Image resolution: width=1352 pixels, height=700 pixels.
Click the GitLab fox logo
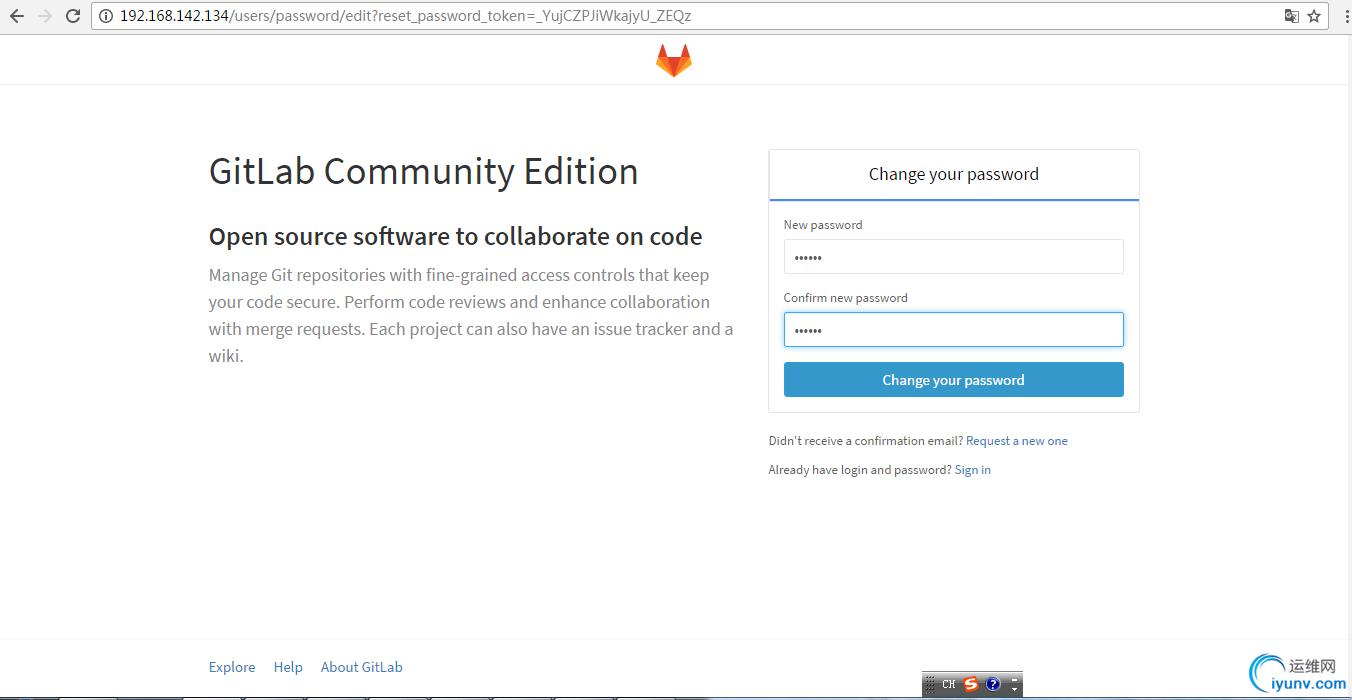coord(674,60)
